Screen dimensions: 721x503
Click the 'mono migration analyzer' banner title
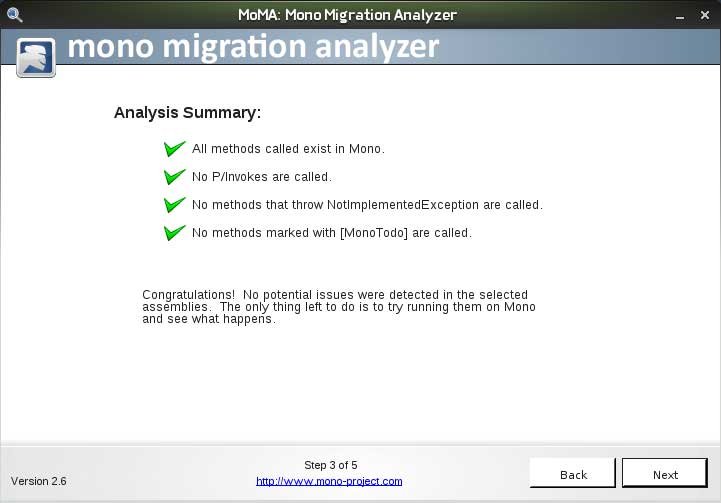click(253, 47)
